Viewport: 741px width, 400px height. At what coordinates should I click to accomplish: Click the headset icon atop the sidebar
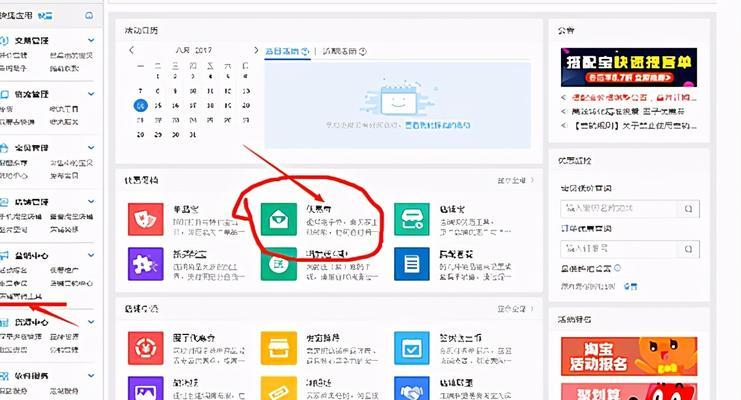89,15
